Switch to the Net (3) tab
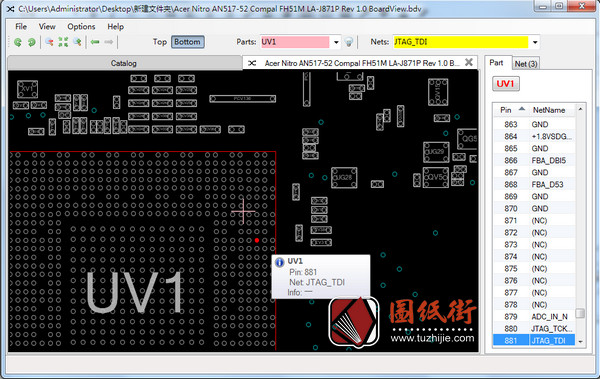The height and width of the screenshot is (379, 600). pos(526,64)
